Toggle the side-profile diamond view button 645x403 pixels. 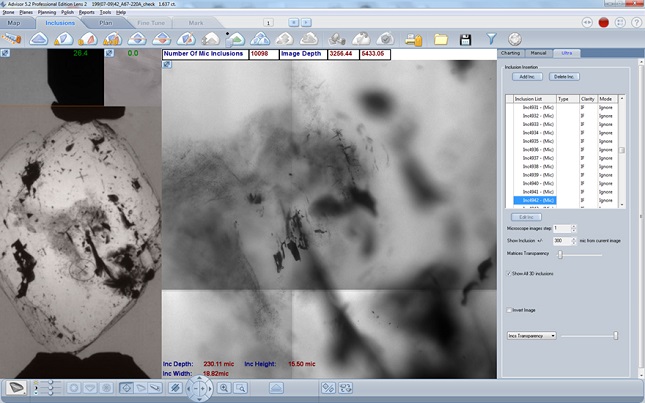pos(90,388)
